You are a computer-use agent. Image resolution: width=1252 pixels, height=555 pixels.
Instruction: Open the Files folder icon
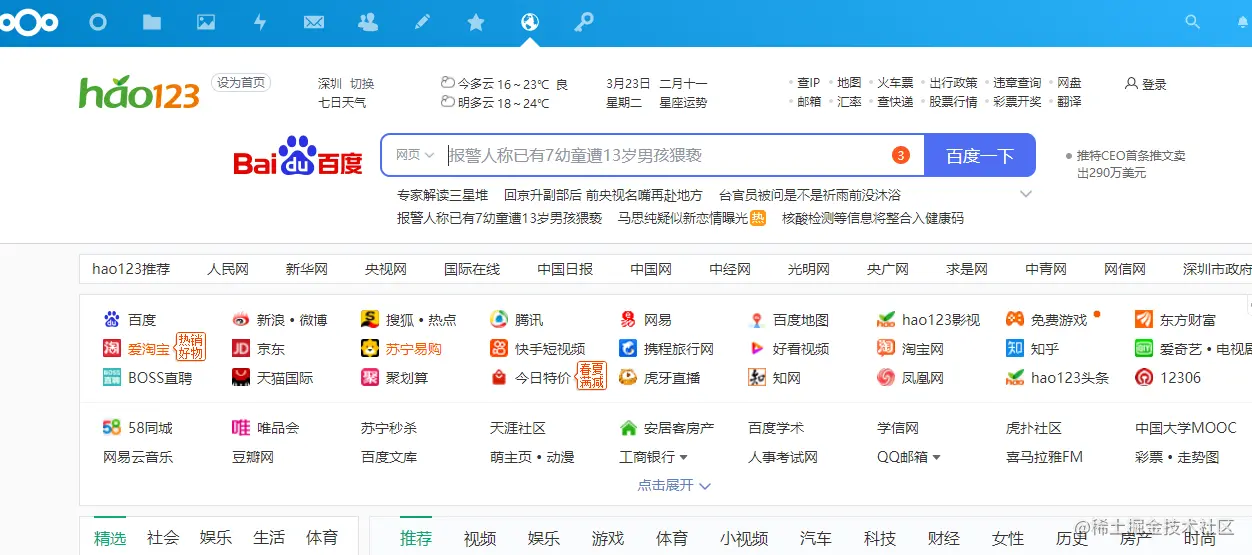tap(152, 22)
